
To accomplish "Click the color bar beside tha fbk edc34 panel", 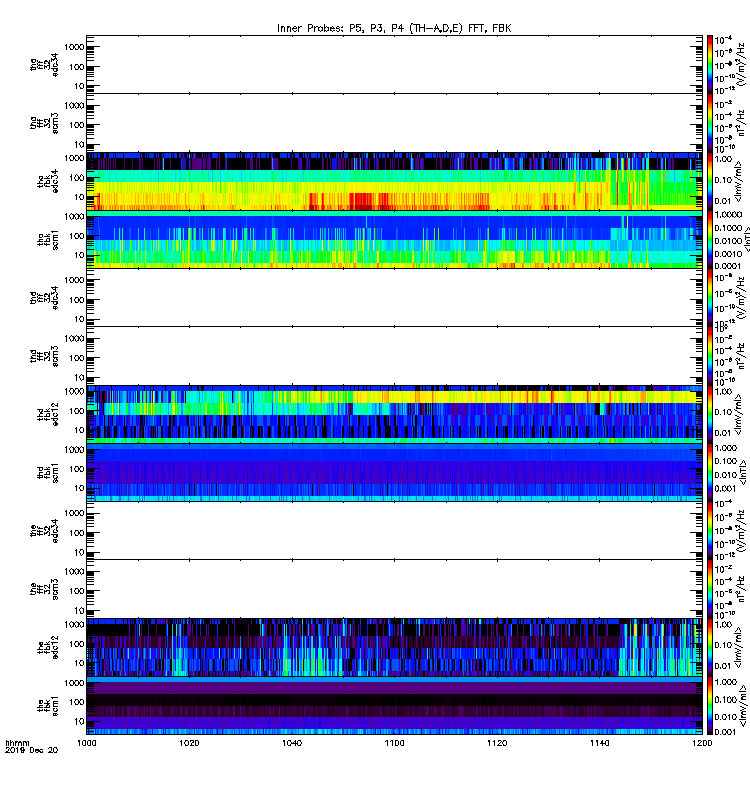I will coord(710,181).
